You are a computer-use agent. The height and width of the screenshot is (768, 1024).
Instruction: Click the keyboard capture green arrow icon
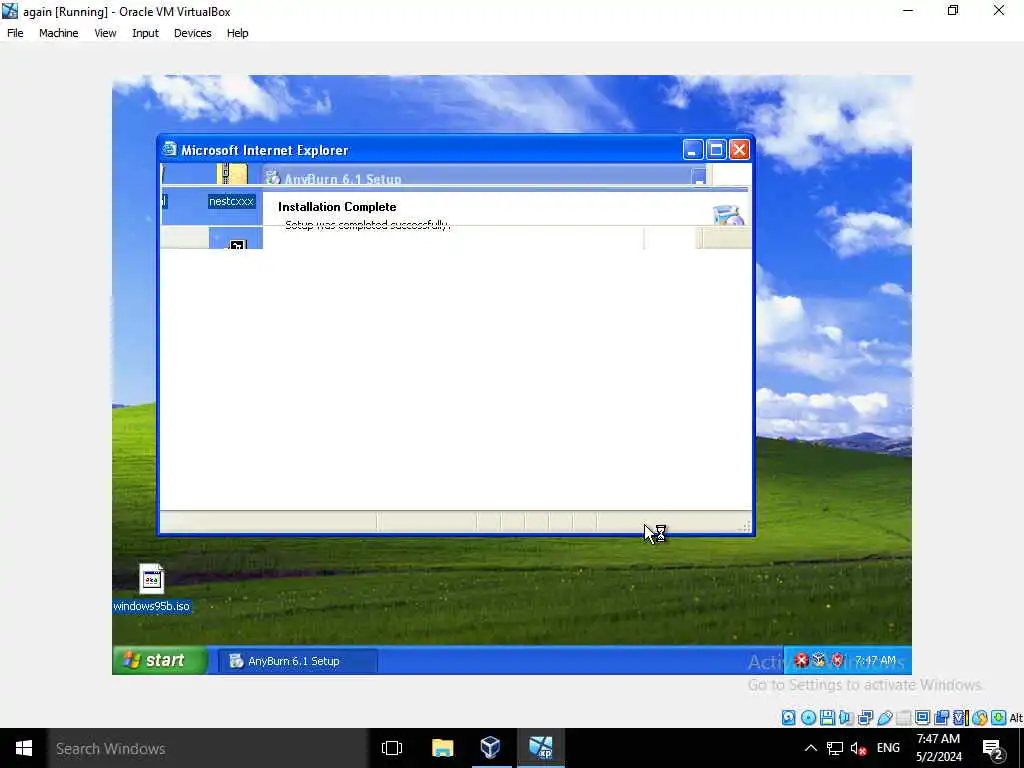999,718
